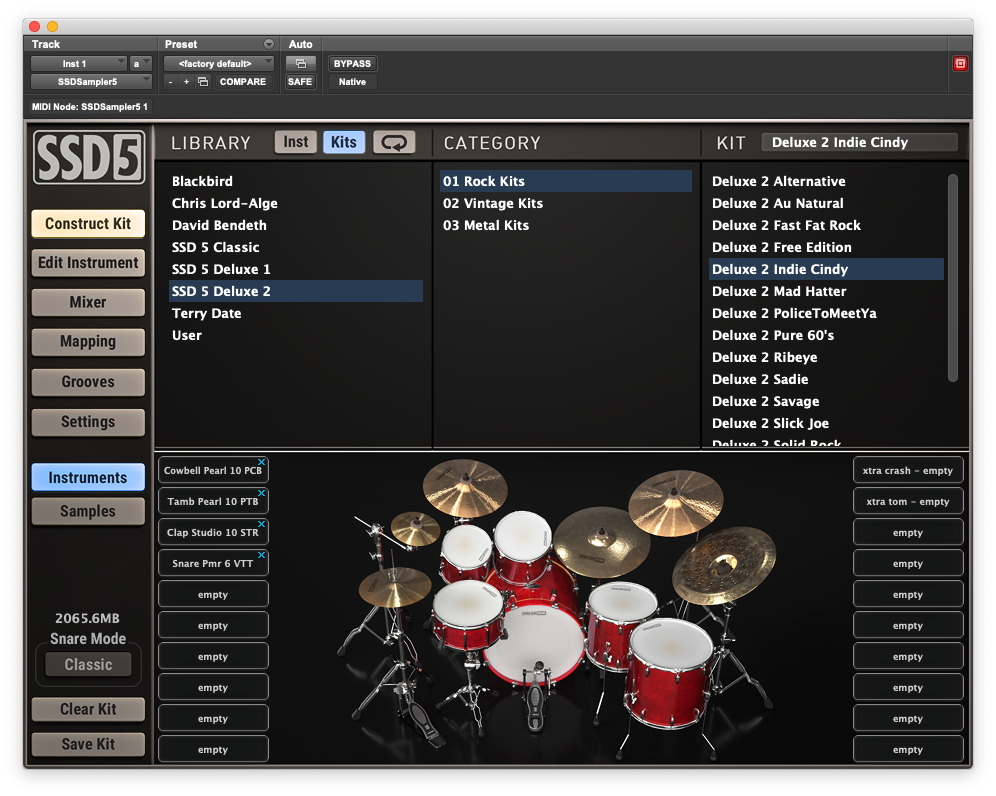Viewport: 996px width, 796px height.
Task: Switch to the Mapping page
Action: click(88, 342)
